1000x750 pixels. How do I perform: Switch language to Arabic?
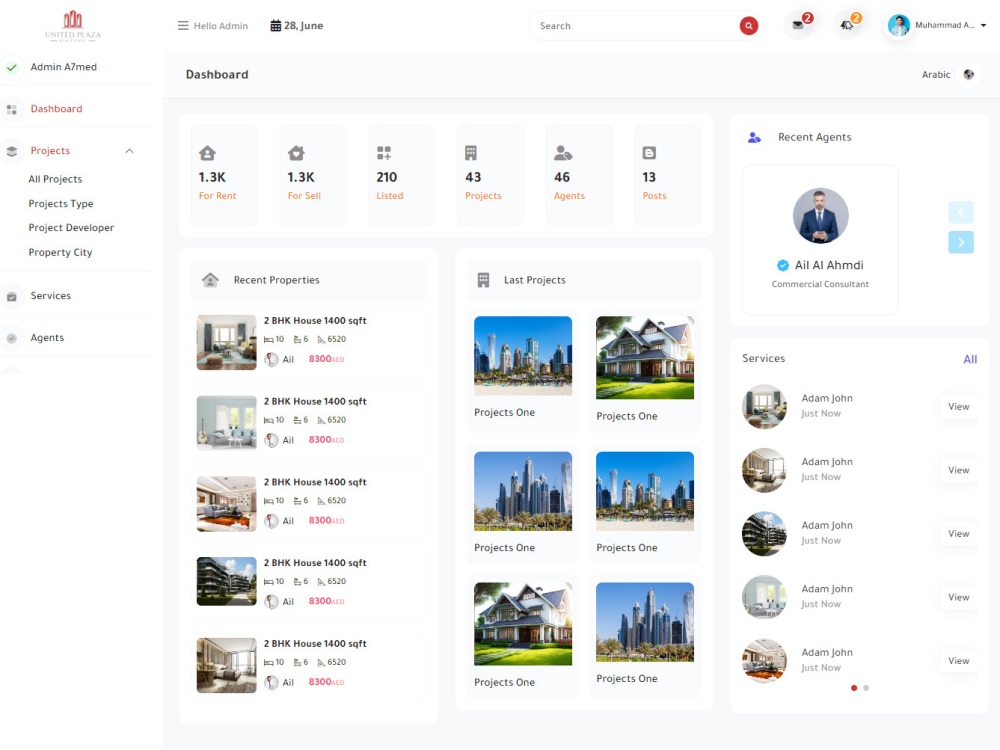tap(936, 75)
